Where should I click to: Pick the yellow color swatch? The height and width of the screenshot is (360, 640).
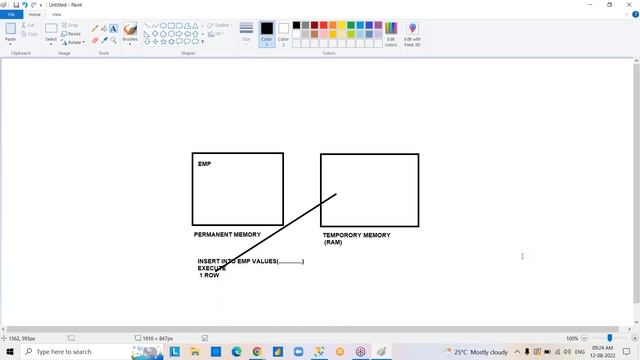coord(342,25)
